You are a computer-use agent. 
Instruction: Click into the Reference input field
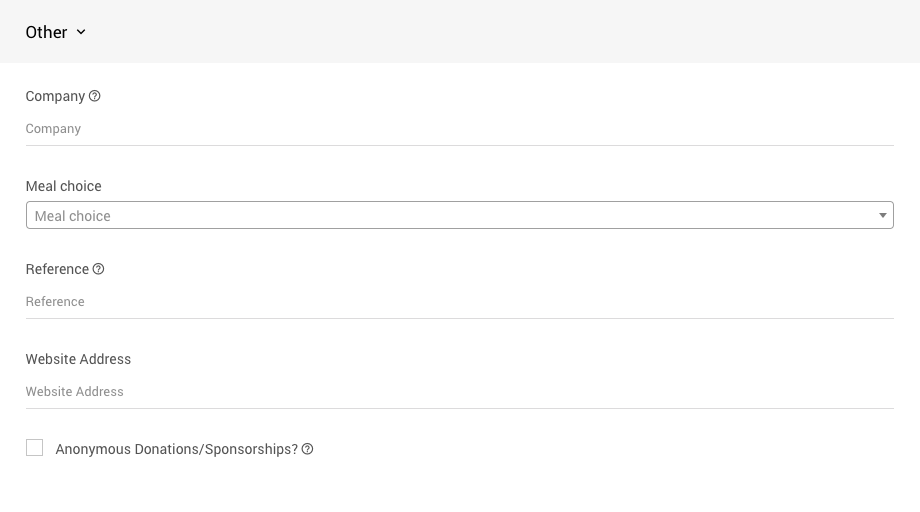(x=459, y=302)
